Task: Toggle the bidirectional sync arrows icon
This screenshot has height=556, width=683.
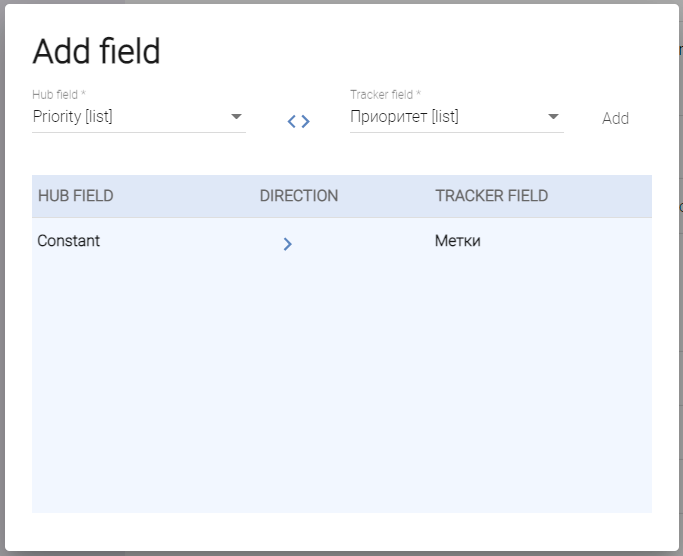Action: (298, 121)
